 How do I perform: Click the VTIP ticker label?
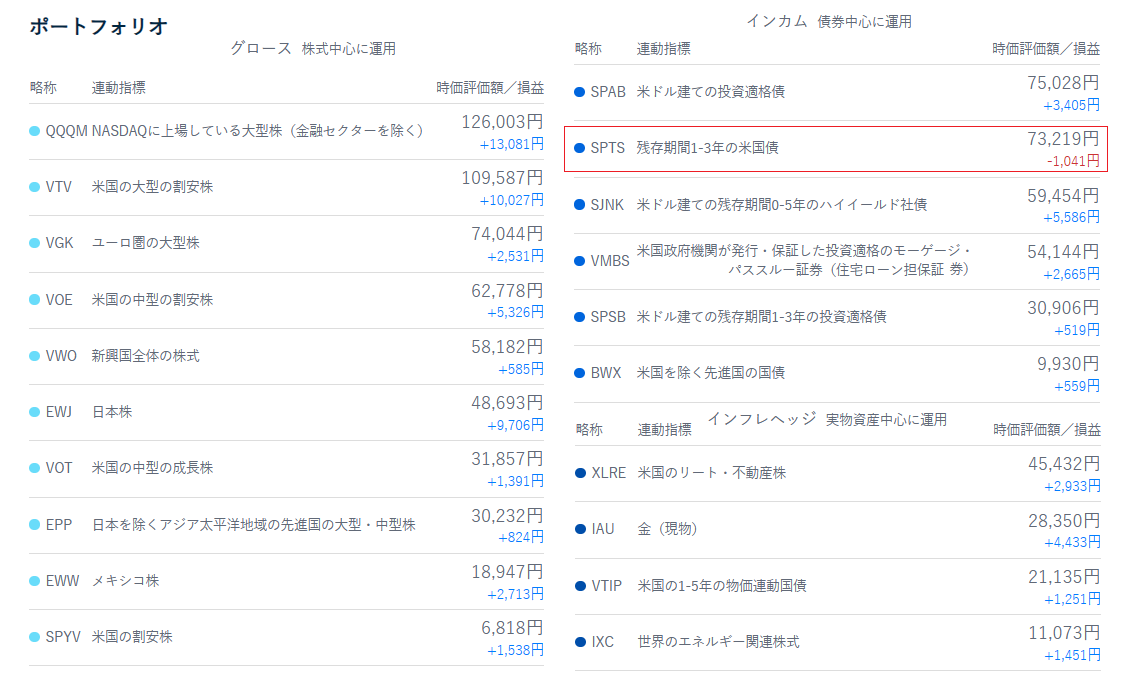coord(606,586)
